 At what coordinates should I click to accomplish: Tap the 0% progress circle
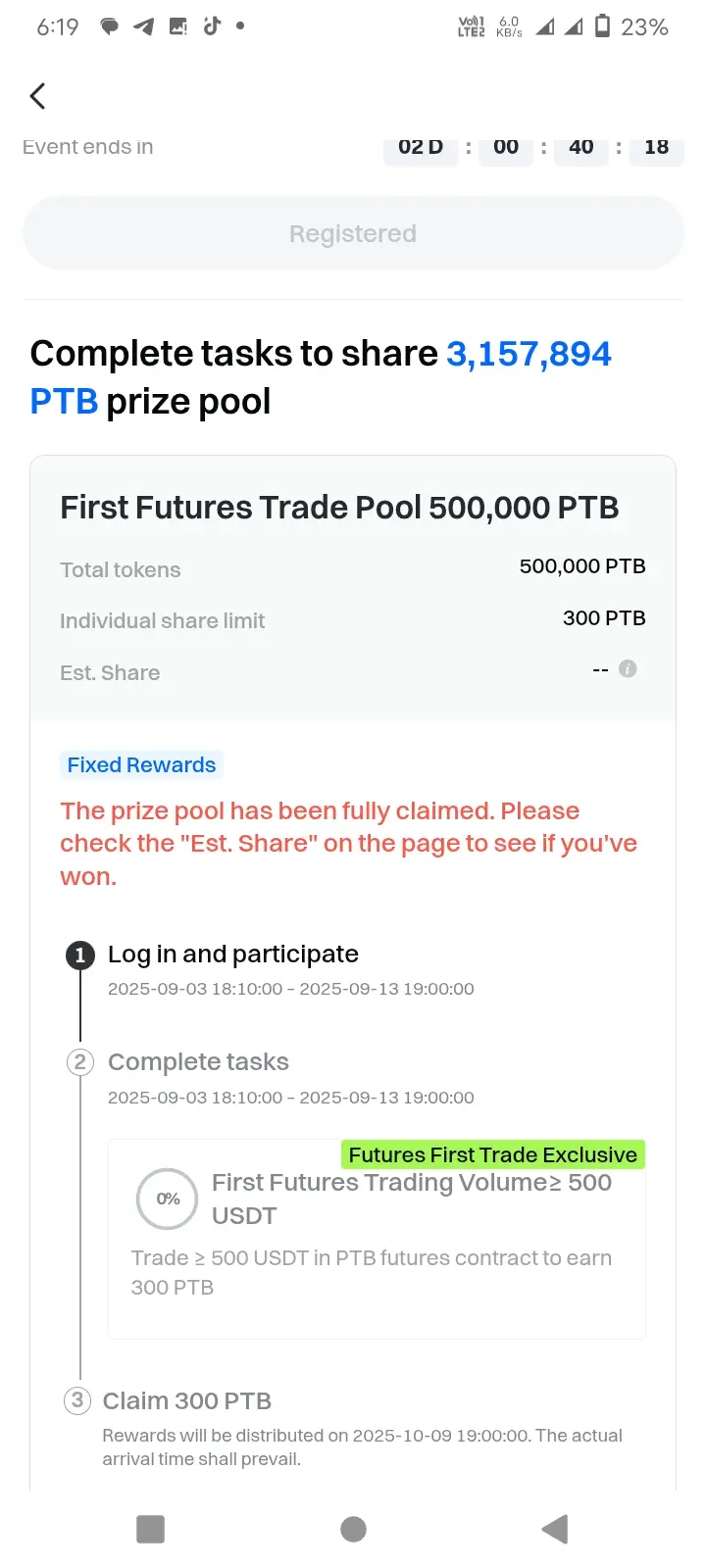(168, 1199)
